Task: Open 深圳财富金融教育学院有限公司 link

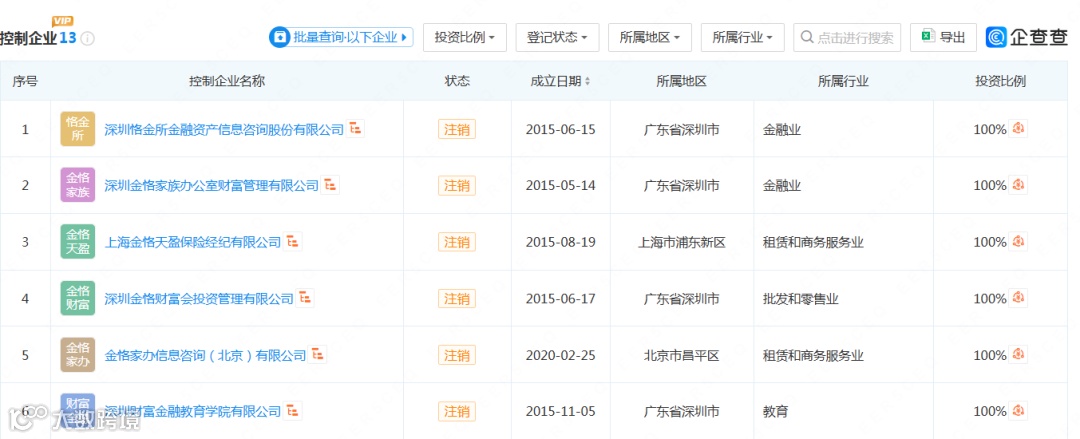Action: point(193,412)
